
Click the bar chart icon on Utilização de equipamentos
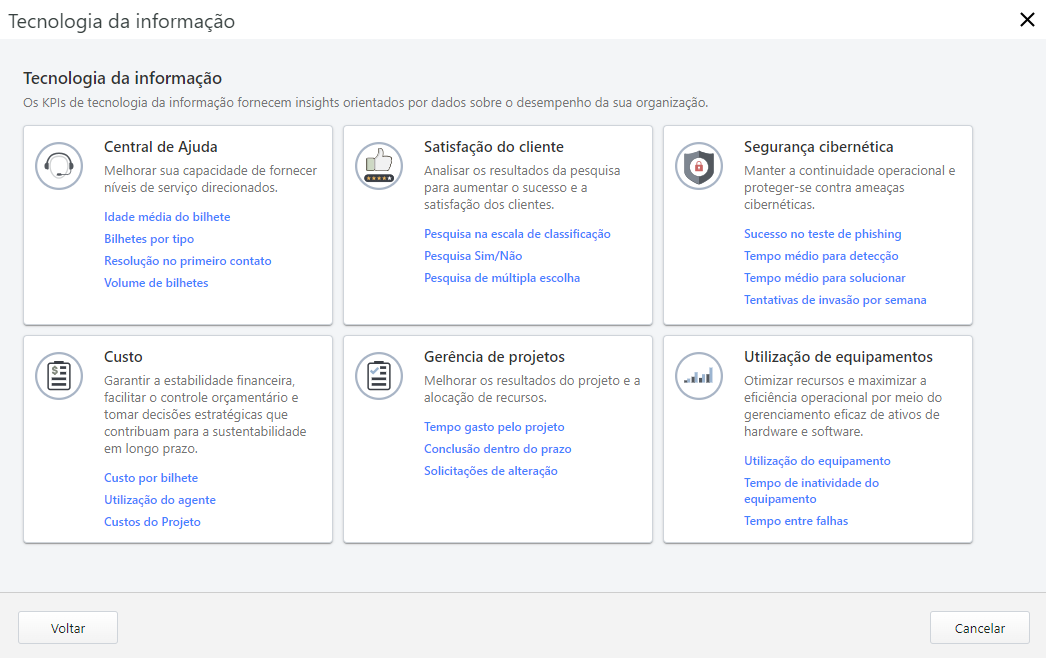(699, 376)
